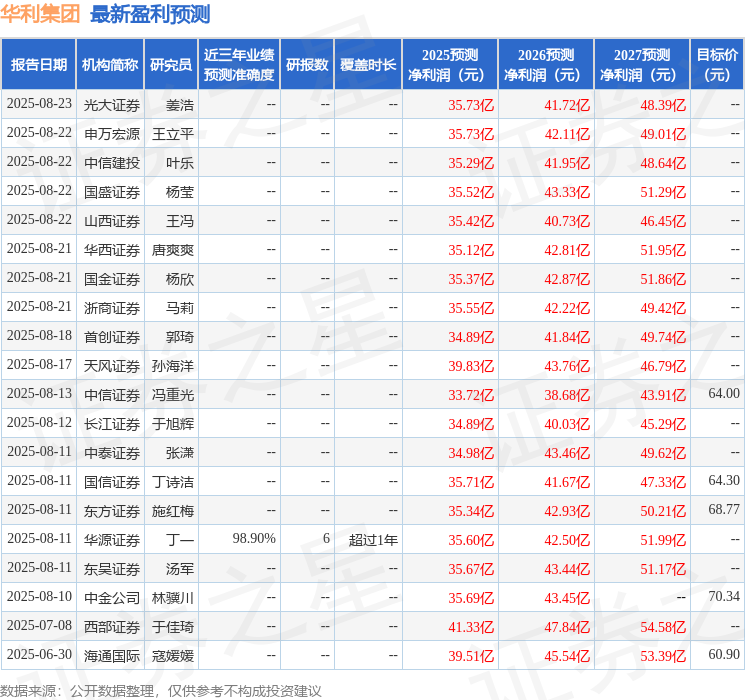745x700 pixels.
Task: Click the 目标价(元) column header
Action: [717, 65]
